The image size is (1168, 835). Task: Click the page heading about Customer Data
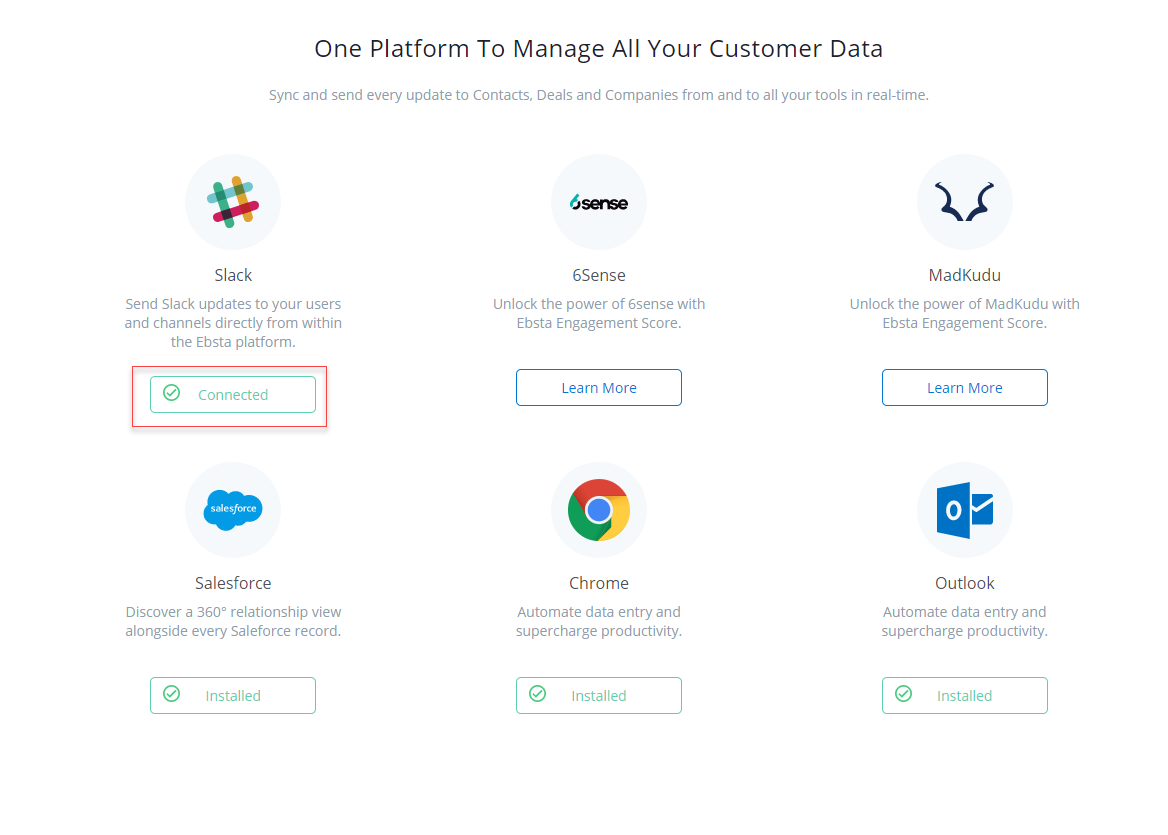click(598, 49)
